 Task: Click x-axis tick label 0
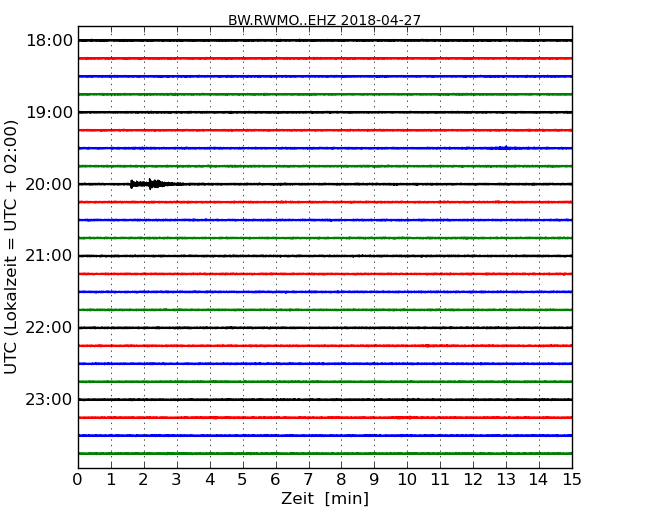click(x=78, y=480)
